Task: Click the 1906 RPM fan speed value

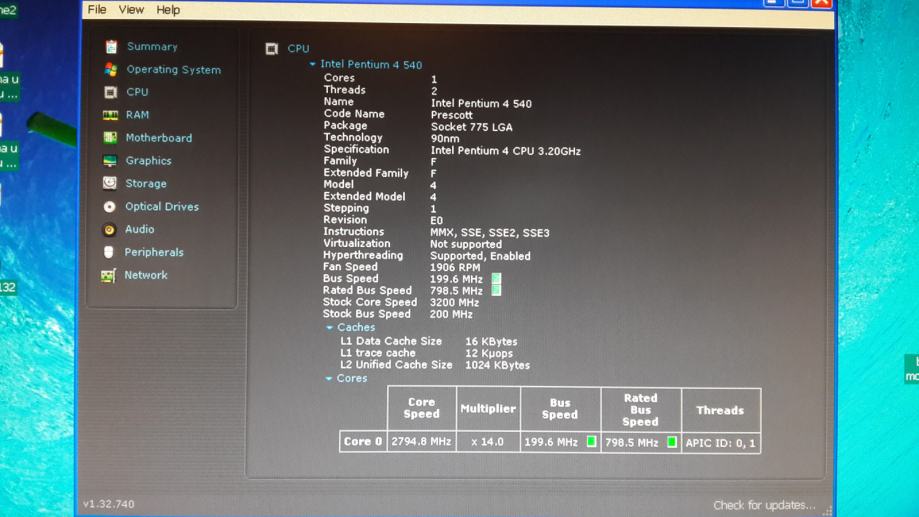Action: (x=455, y=267)
